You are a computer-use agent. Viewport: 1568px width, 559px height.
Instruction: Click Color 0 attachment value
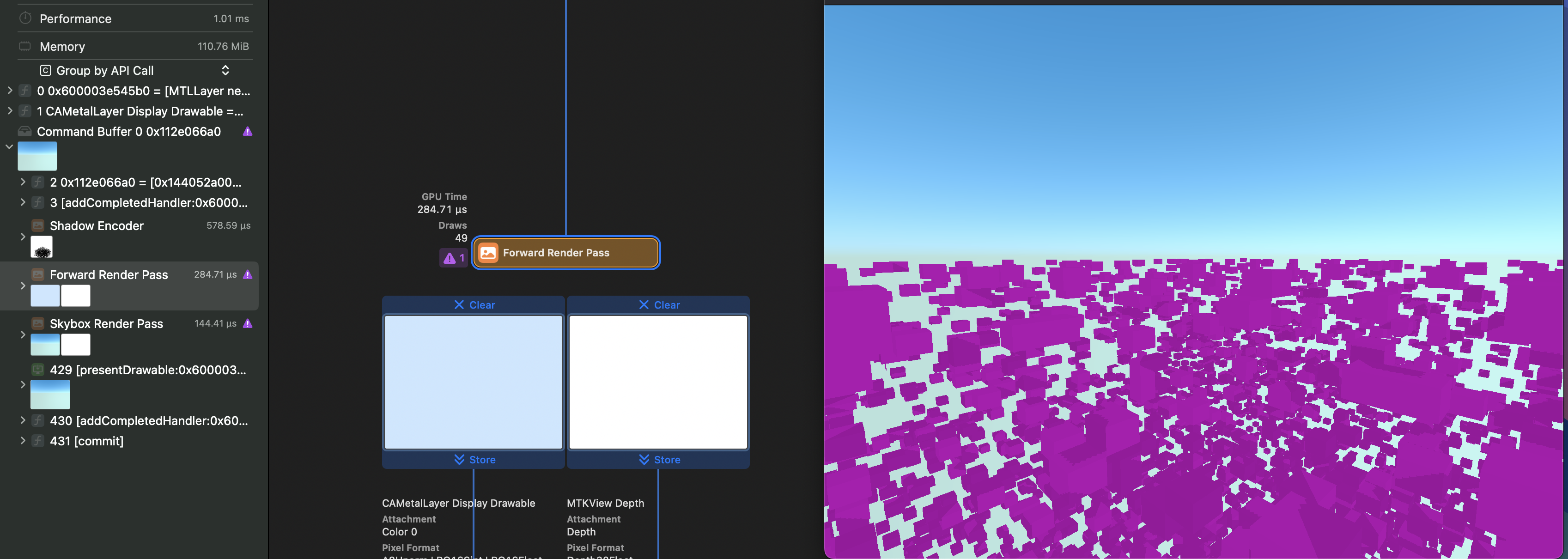(399, 532)
